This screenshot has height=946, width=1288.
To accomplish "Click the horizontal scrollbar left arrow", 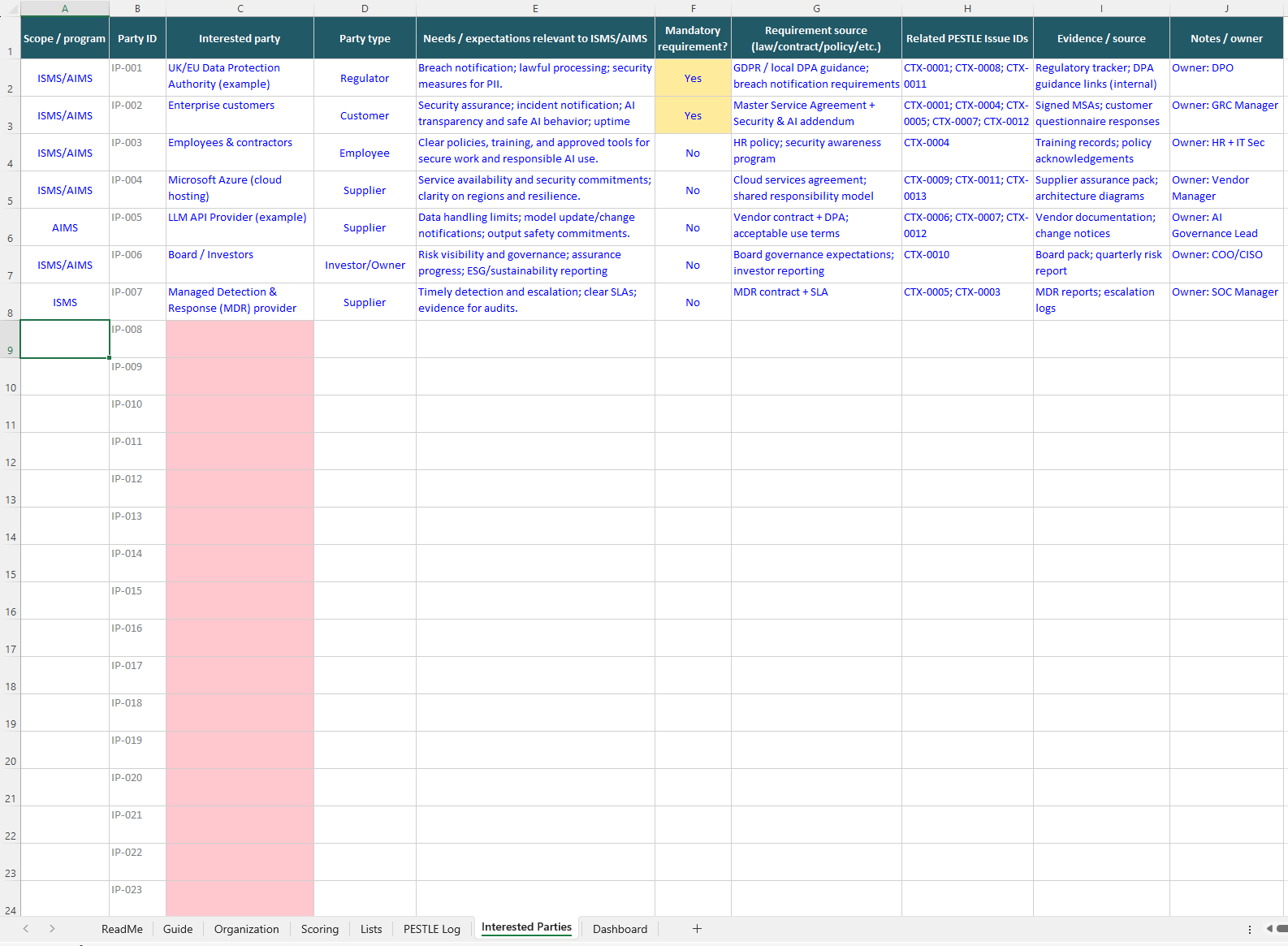I will (1269, 929).
